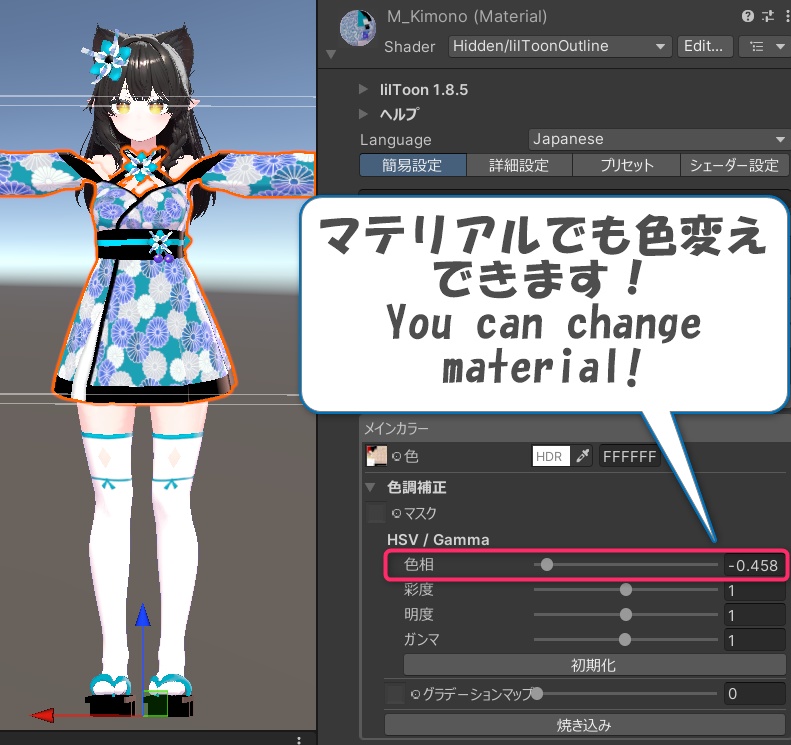Click the ガンマ value field
The height and width of the screenshot is (745, 791).
(754, 641)
